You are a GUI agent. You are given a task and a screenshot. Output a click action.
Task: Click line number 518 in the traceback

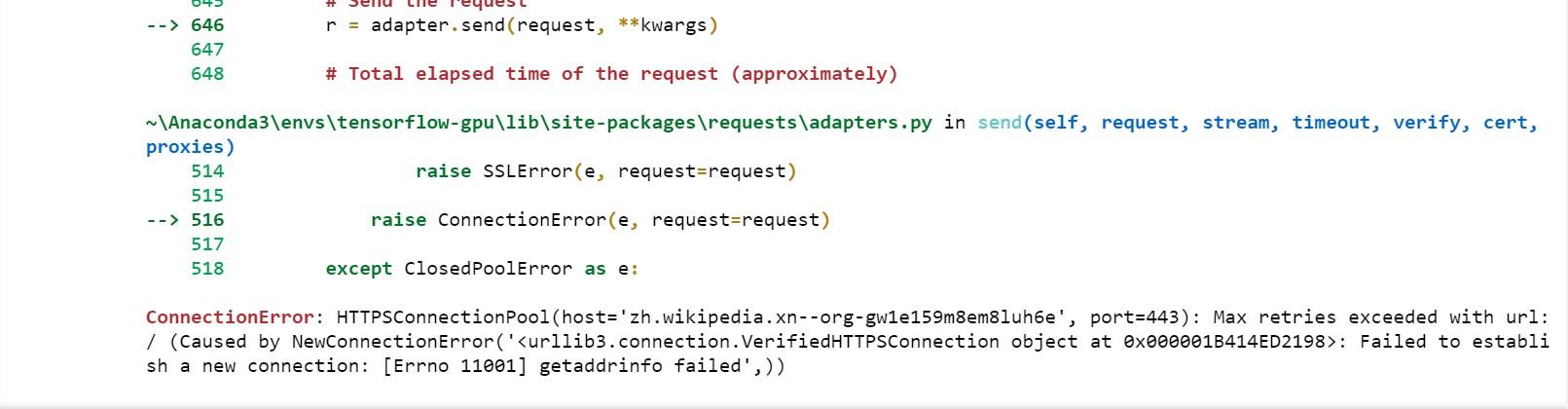point(207,269)
